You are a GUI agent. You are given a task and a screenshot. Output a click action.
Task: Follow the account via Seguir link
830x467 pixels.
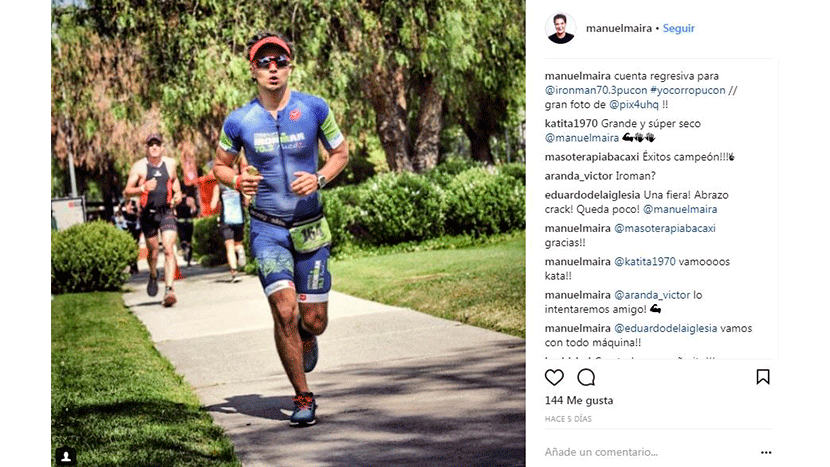(x=679, y=29)
